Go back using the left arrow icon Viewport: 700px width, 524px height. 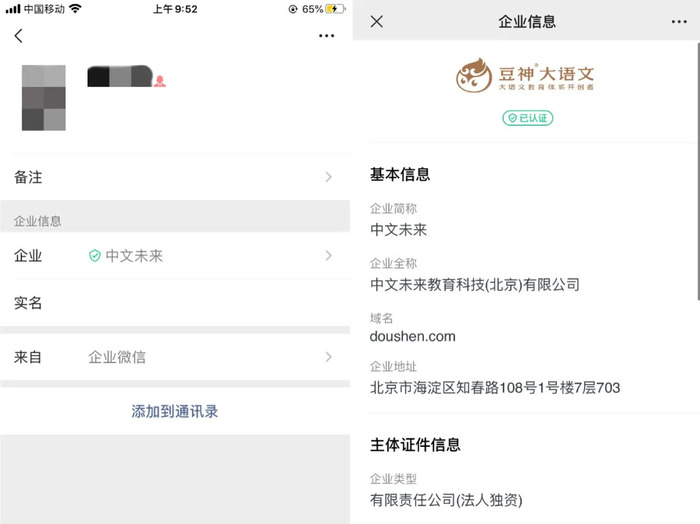point(18,36)
